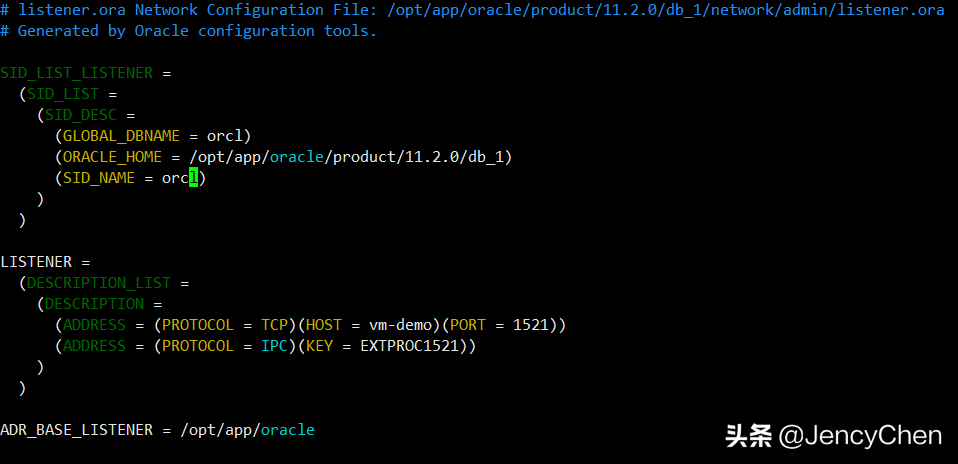Click the ADR_BASE_LISTENER keyword
The height and width of the screenshot is (464, 958).
click(x=76, y=430)
